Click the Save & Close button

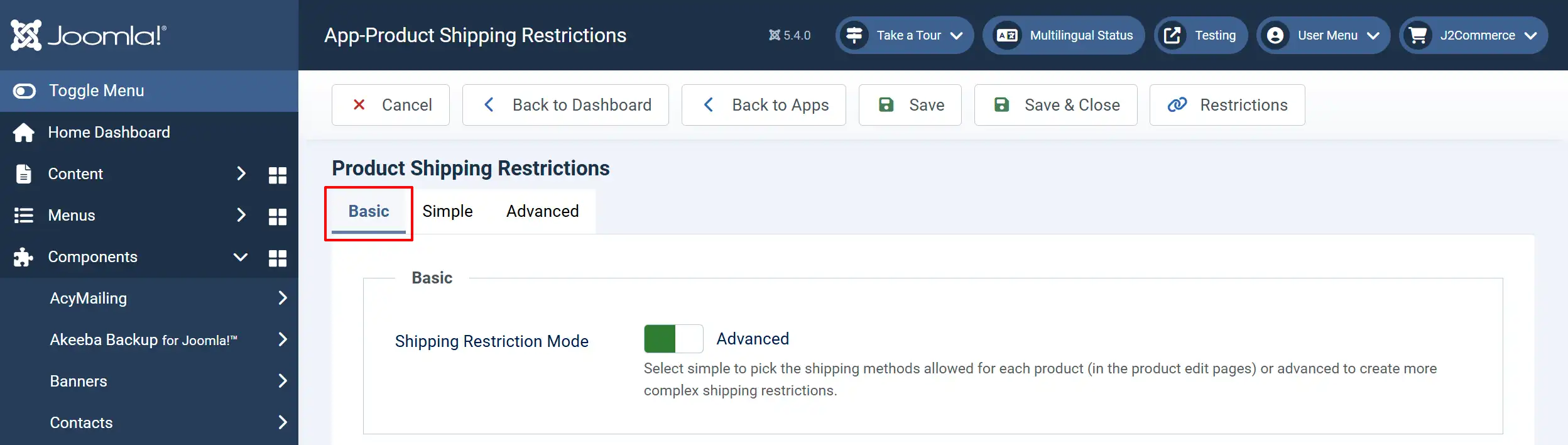[1055, 105]
